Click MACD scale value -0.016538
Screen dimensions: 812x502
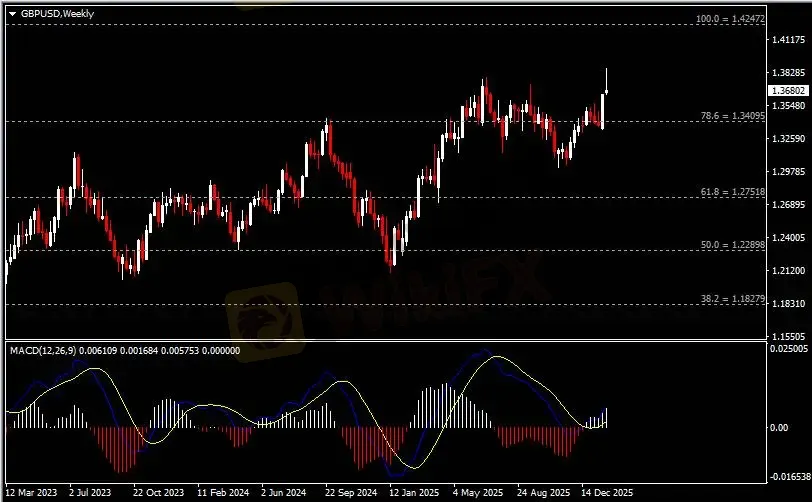point(789,477)
